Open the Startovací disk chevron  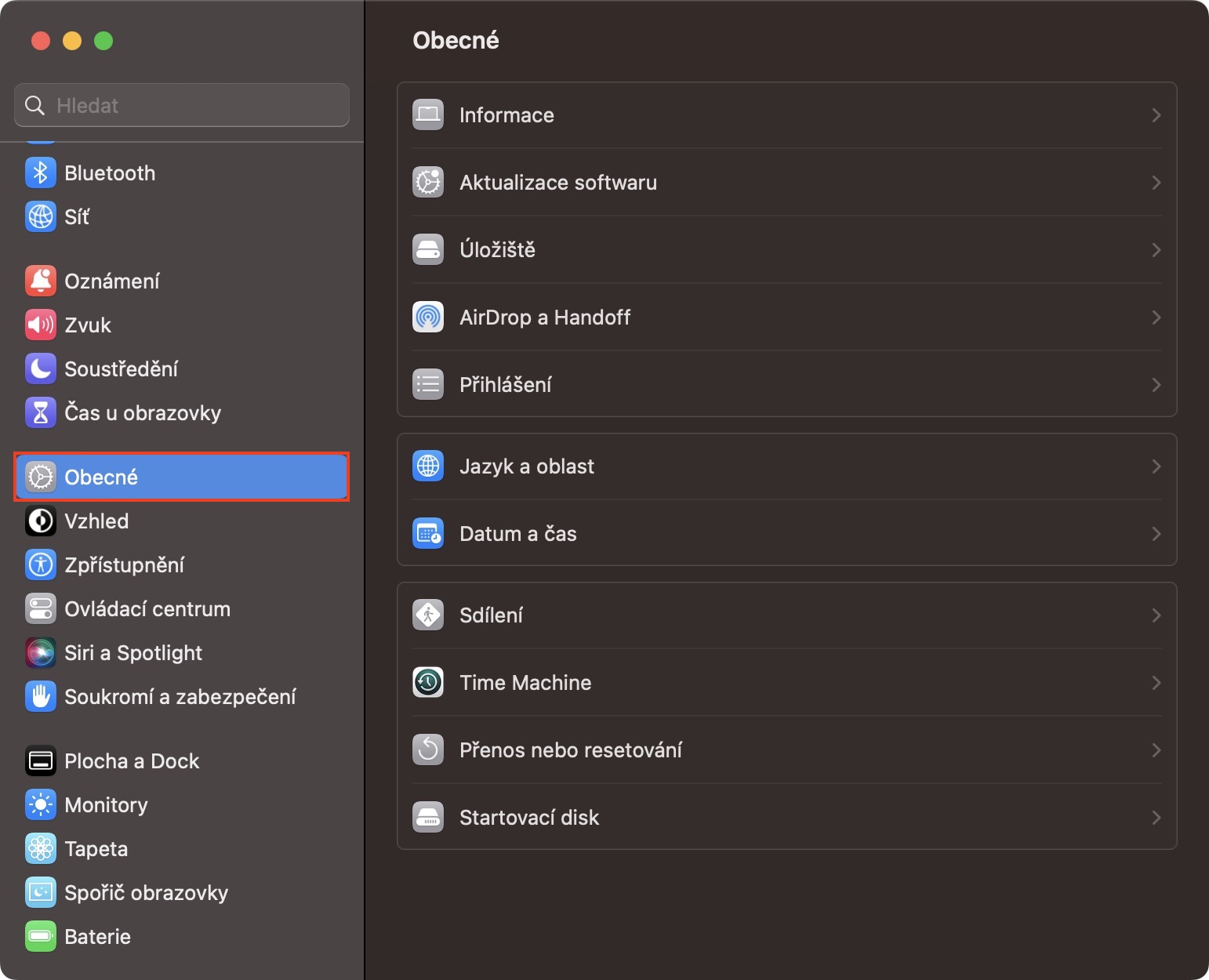tap(1156, 818)
